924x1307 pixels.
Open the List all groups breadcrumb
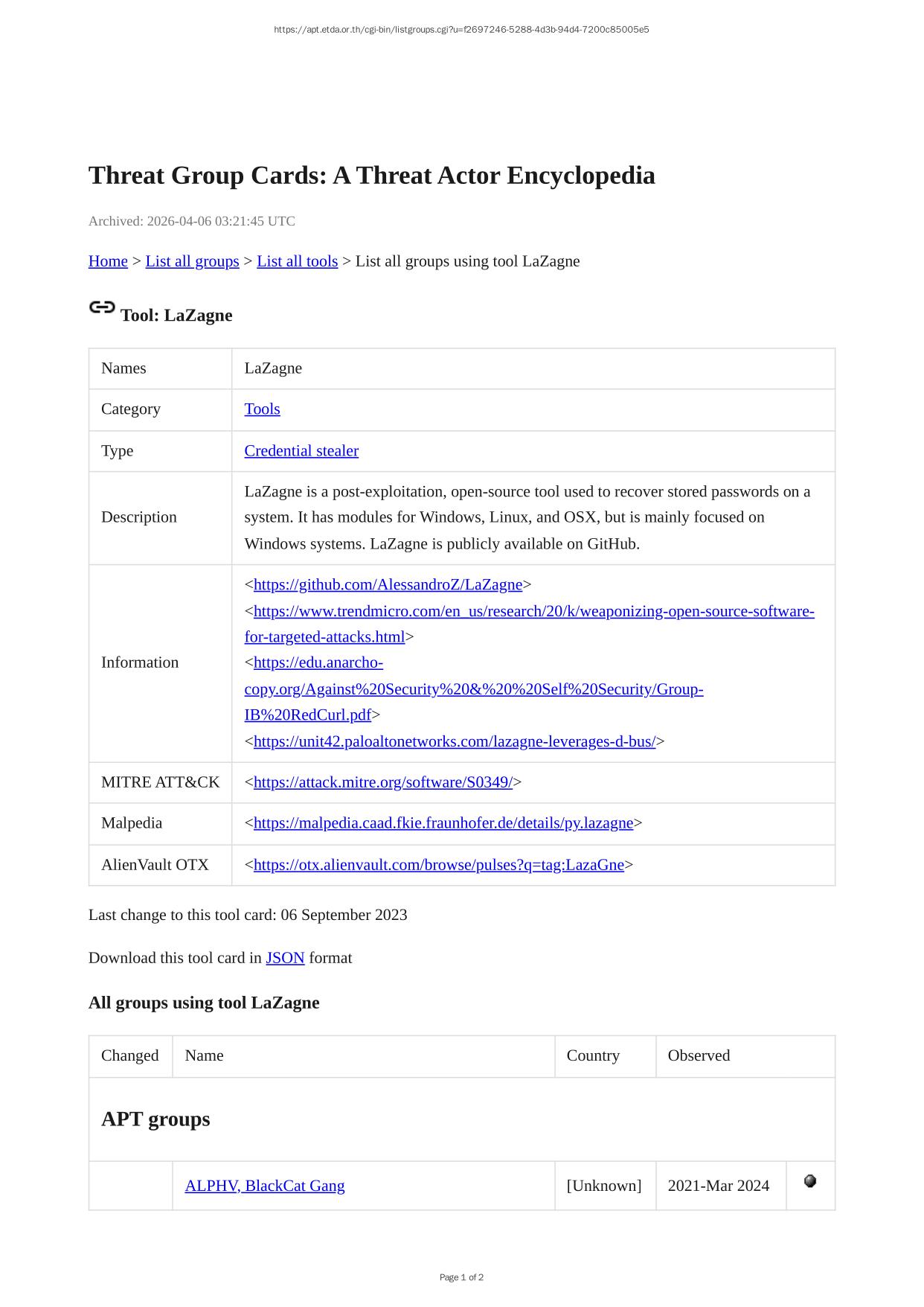192,261
